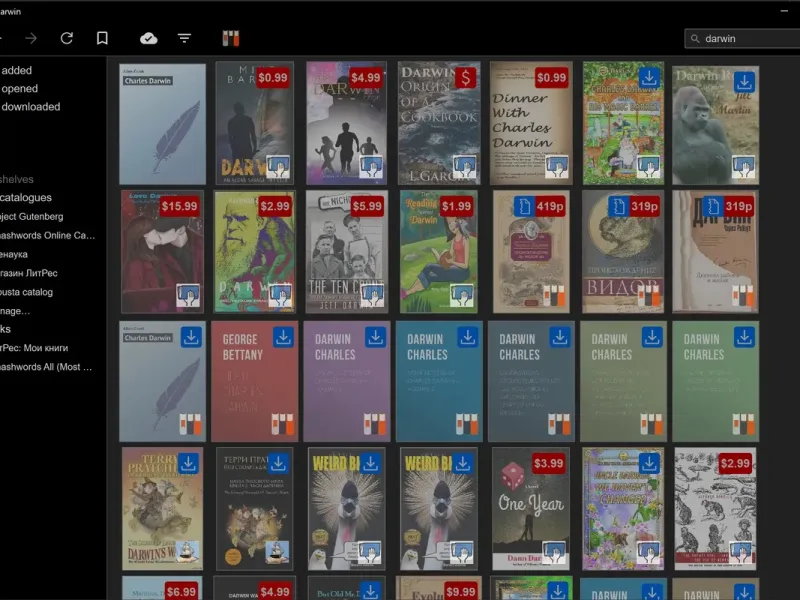The image size is (800, 600).
Task: Select the 'downloaded' sidebar entry
Action: coord(31,107)
